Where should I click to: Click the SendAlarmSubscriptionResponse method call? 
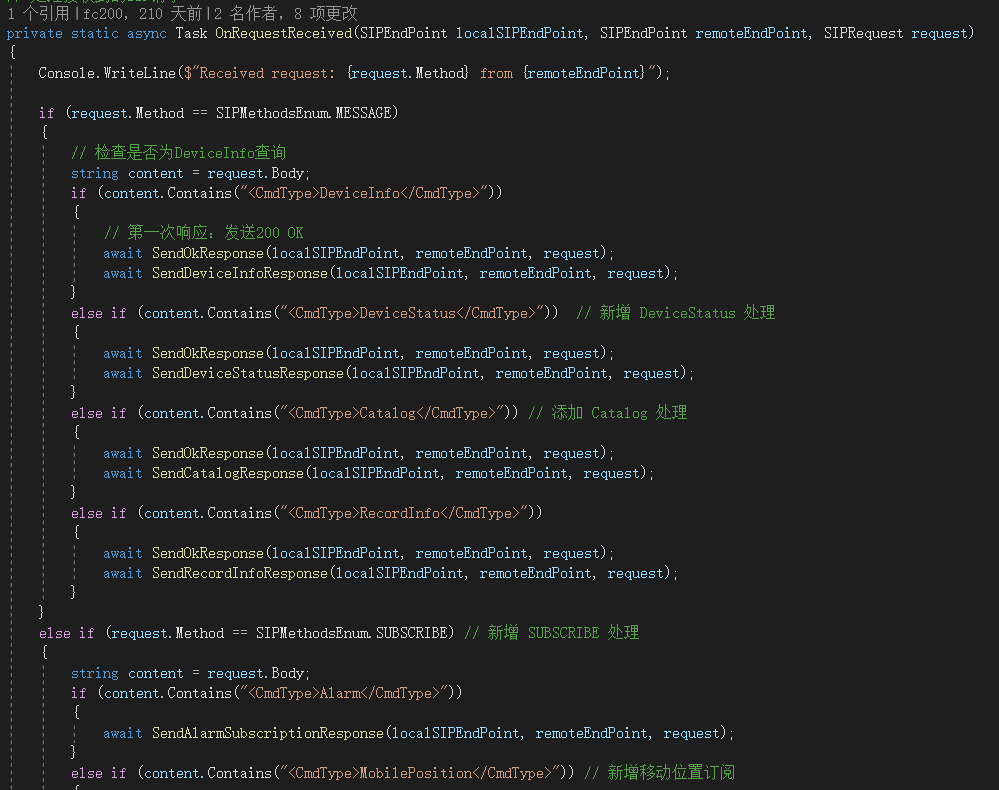268,733
